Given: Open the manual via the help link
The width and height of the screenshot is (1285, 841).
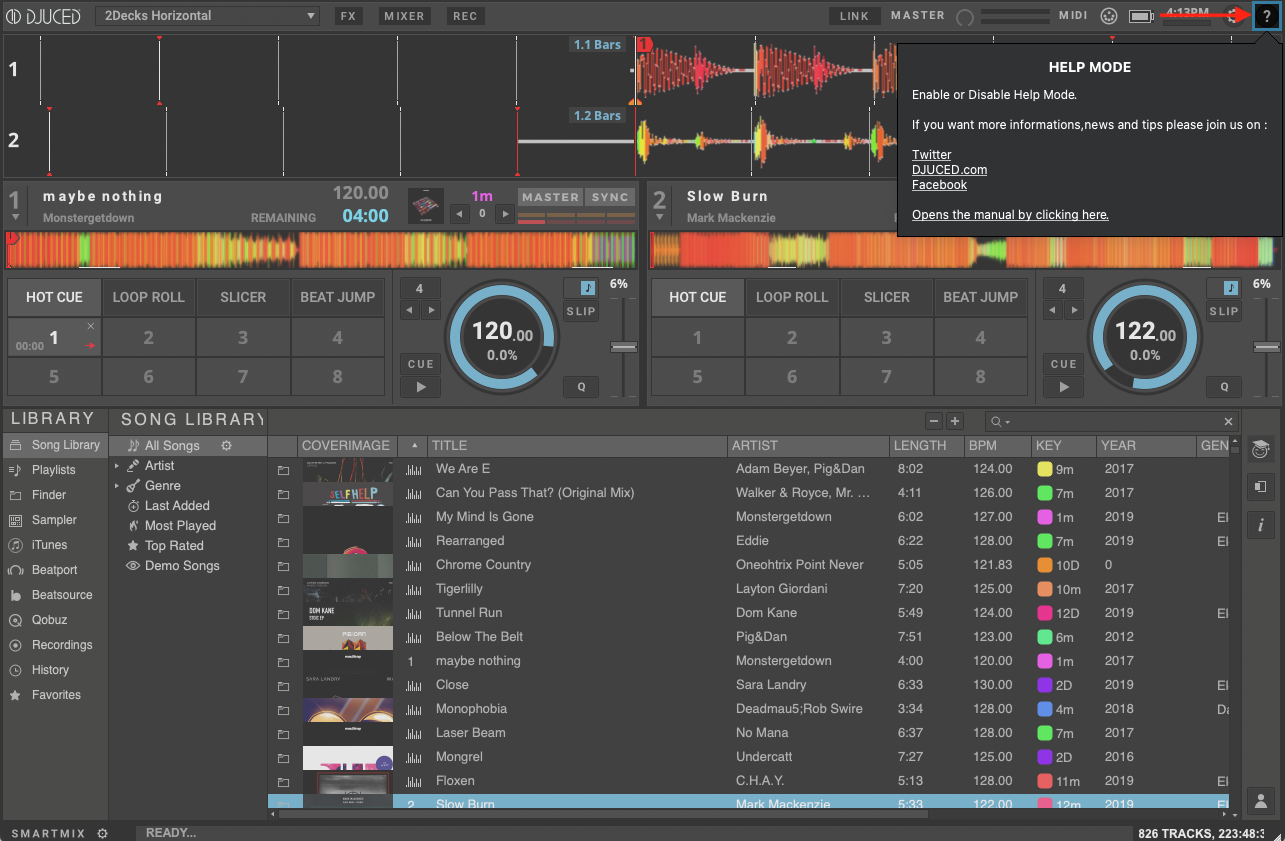Looking at the screenshot, I should (1010, 215).
